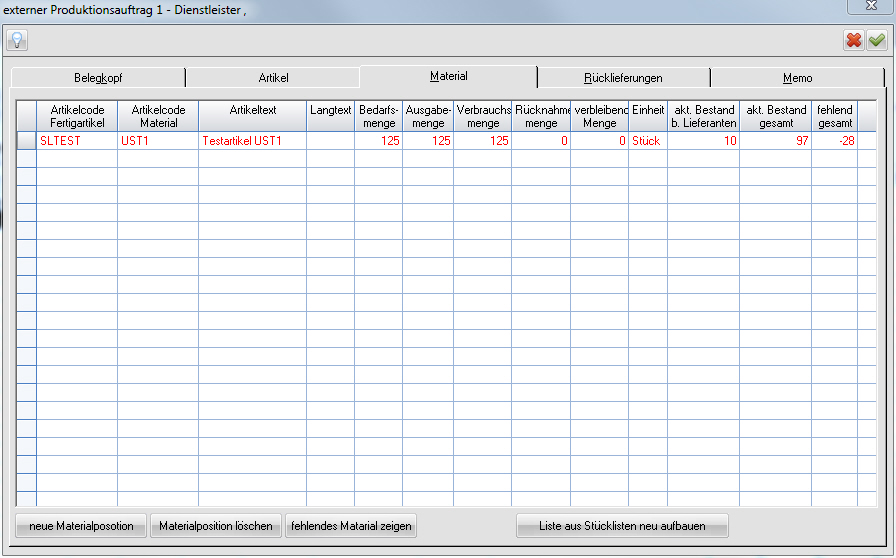Click the Verbrauchsmenge column header

(x=482, y=116)
